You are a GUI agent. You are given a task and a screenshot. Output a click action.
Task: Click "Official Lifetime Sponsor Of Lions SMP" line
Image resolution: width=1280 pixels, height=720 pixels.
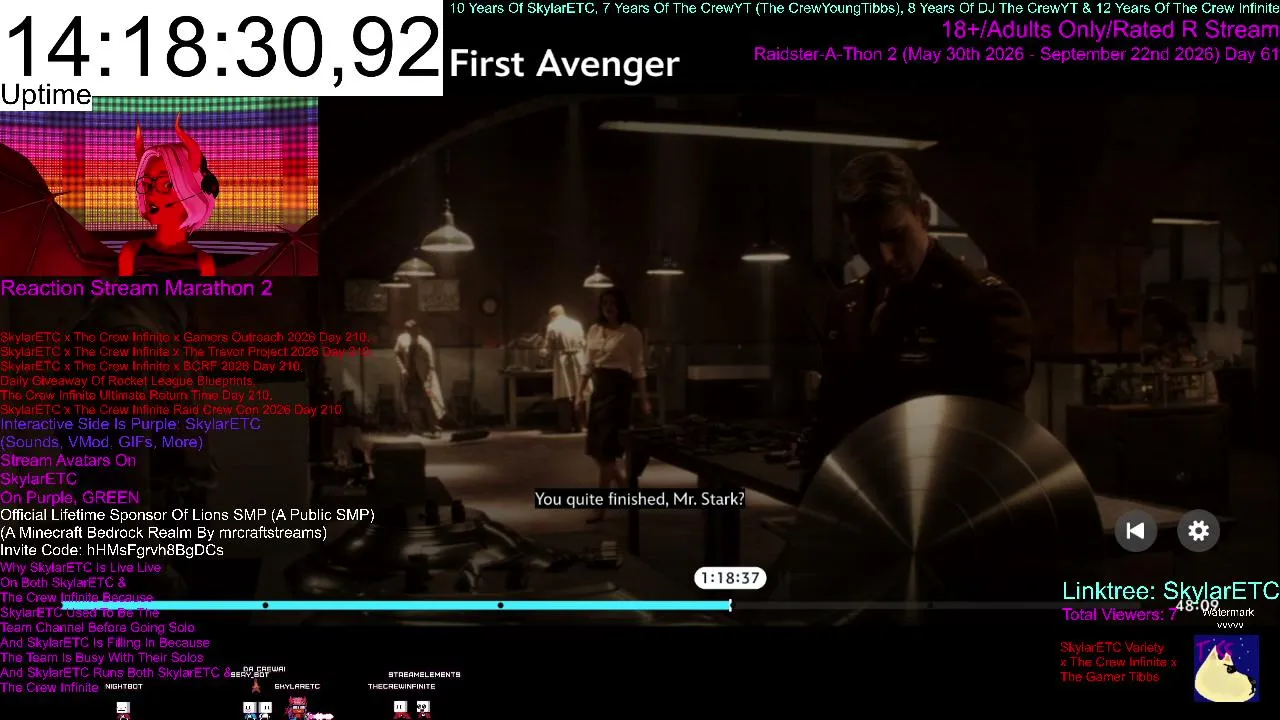coord(187,515)
